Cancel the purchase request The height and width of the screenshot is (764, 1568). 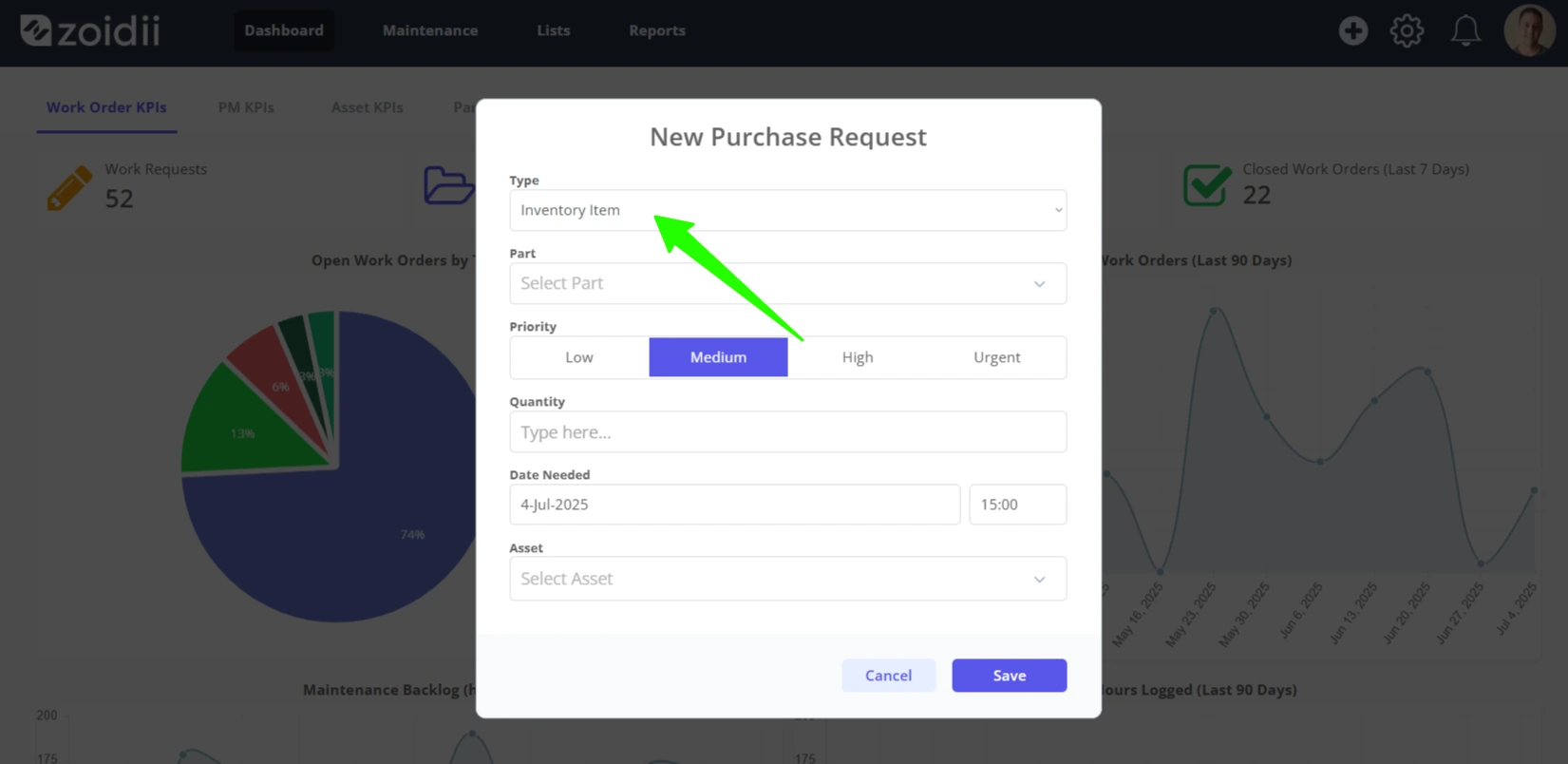[x=888, y=676]
